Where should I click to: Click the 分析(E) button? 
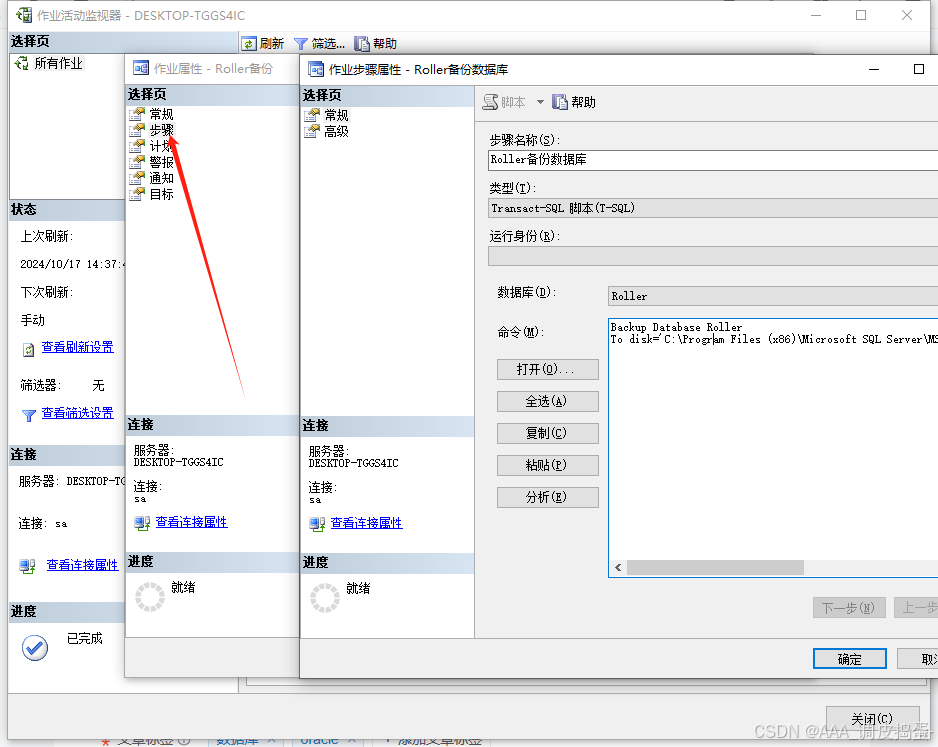coord(547,497)
